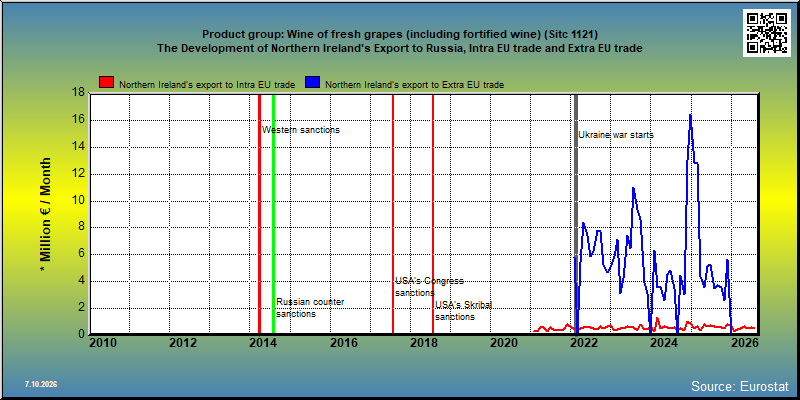Click the "Western sanctions" annotation
This screenshot has width=800, height=400.
tap(301, 130)
